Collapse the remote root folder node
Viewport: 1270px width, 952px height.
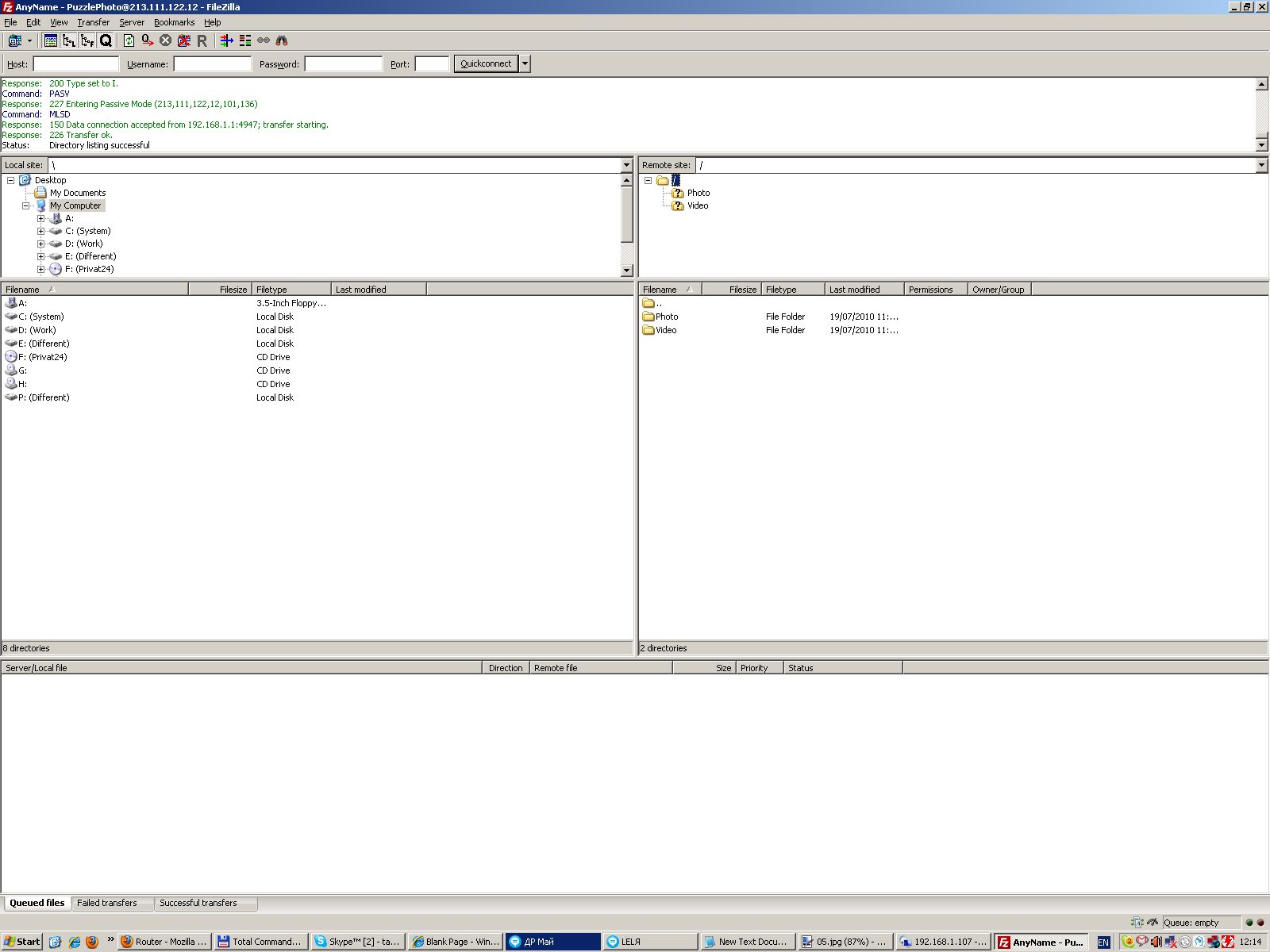[x=648, y=180]
